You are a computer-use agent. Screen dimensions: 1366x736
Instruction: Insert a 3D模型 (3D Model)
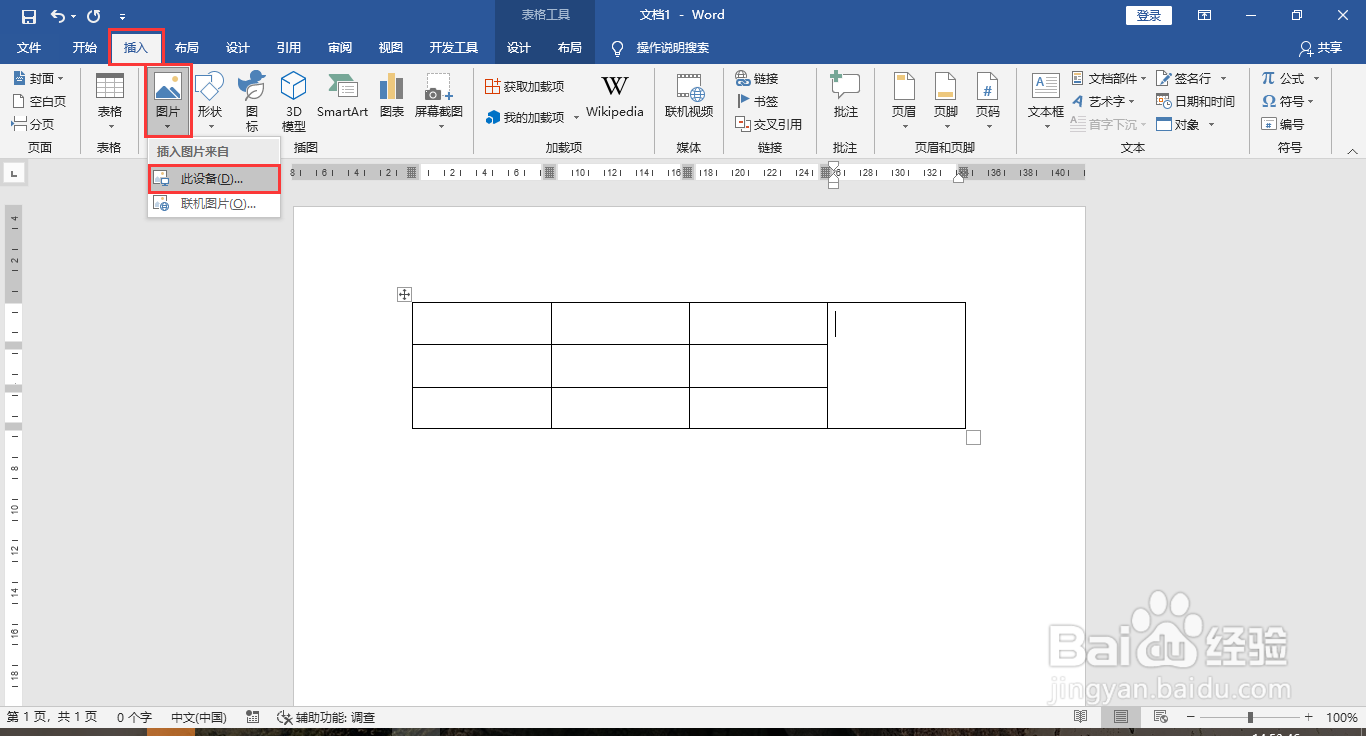tap(293, 100)
